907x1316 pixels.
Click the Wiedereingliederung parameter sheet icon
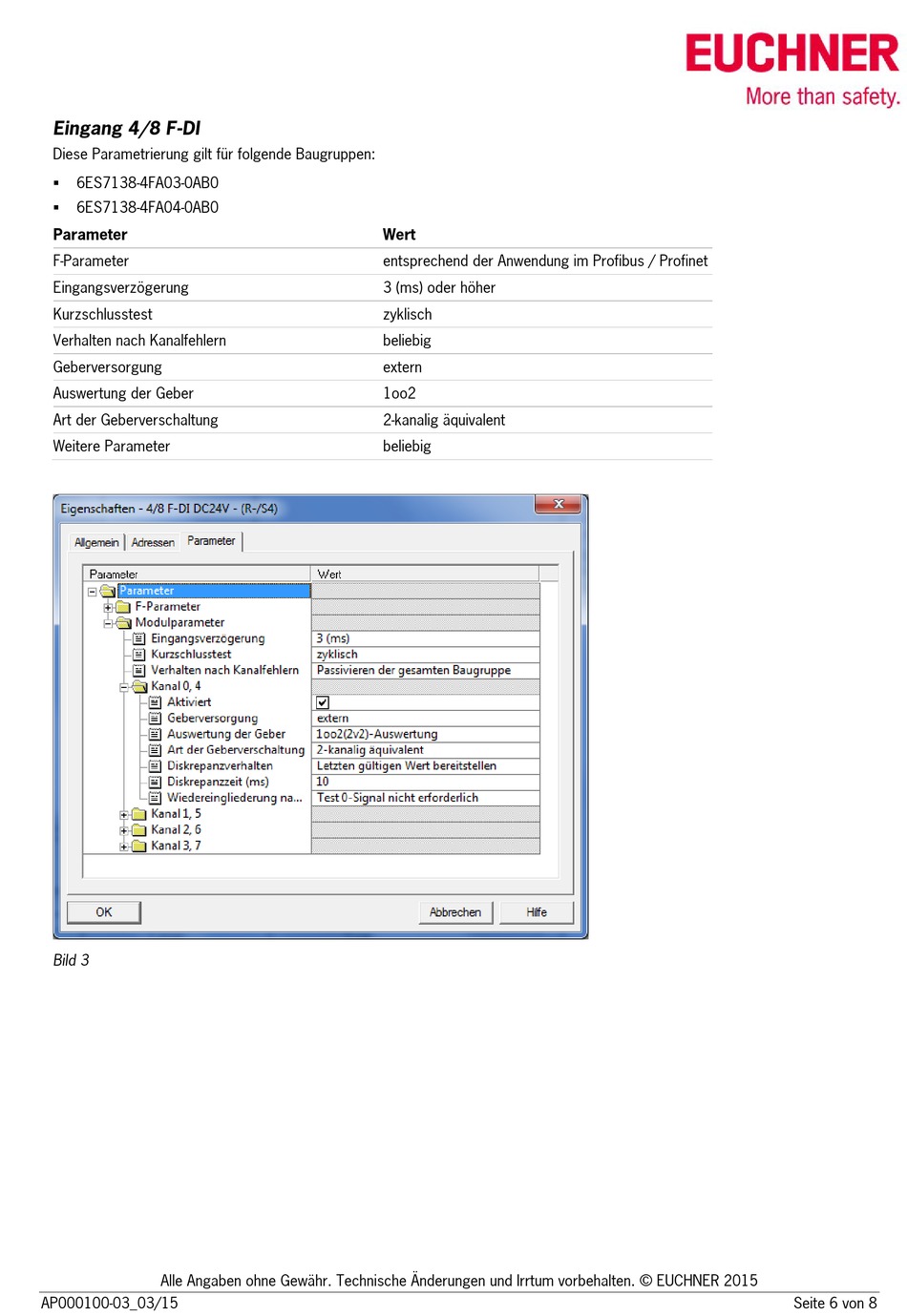pos(156,798)
